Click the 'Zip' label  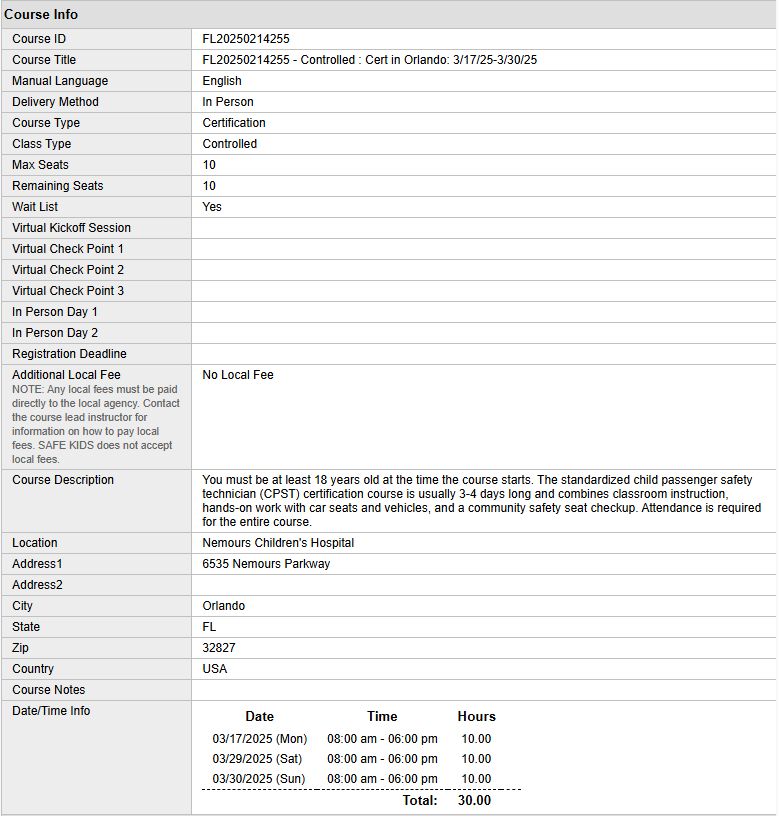[20, 648]
